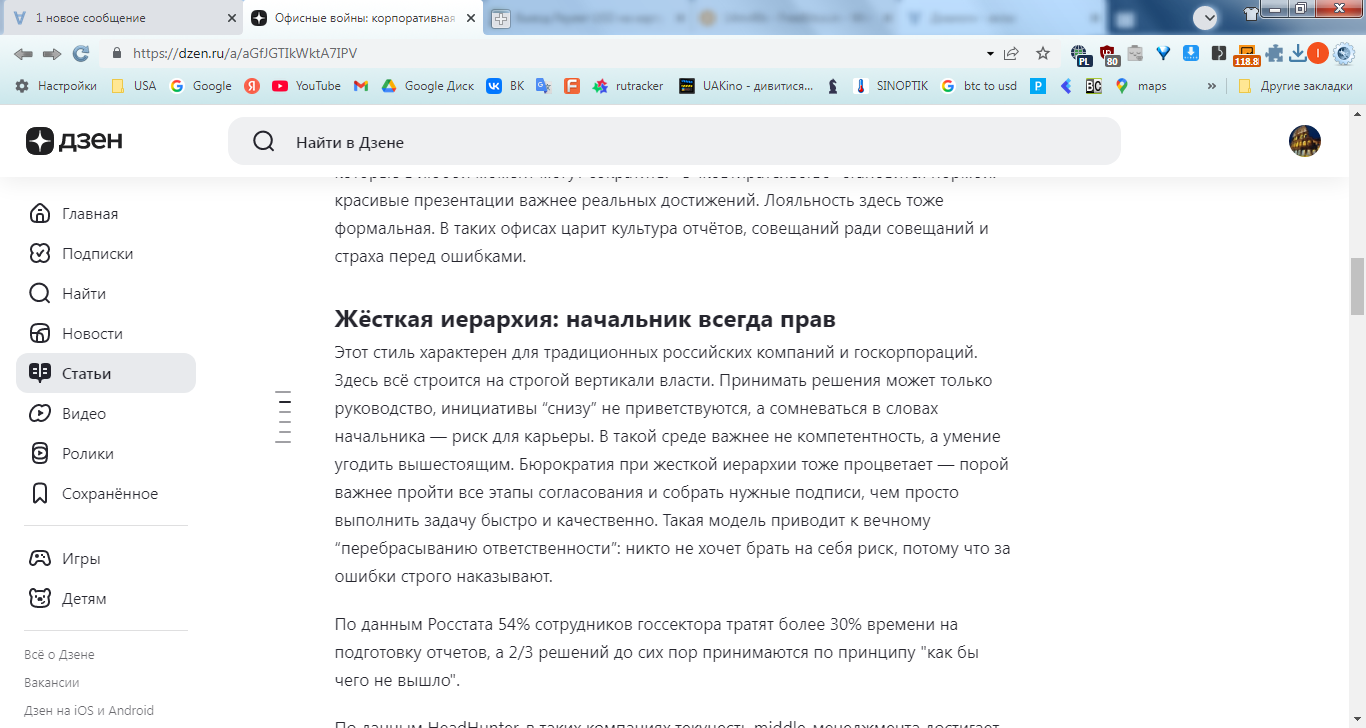Close the "1 новое сообщение" tab
Viewport: 1366px width, 728px height.
click(232, 18)
